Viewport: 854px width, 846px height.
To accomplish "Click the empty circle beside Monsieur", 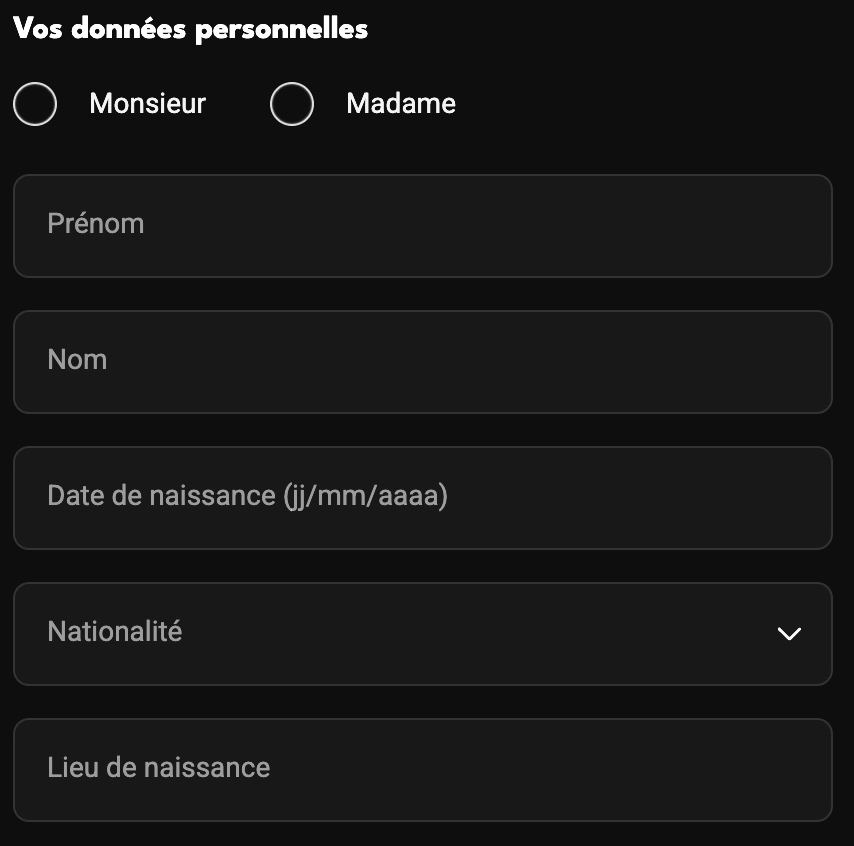I will point(35,104).
